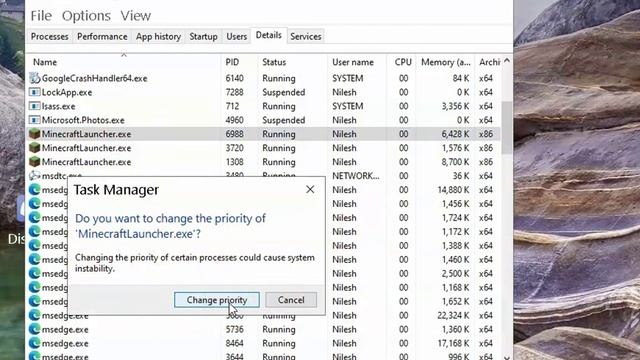This screenshot has height=360, width=640.
Task: Switch to the Users tab
Action: pos(236,36)
